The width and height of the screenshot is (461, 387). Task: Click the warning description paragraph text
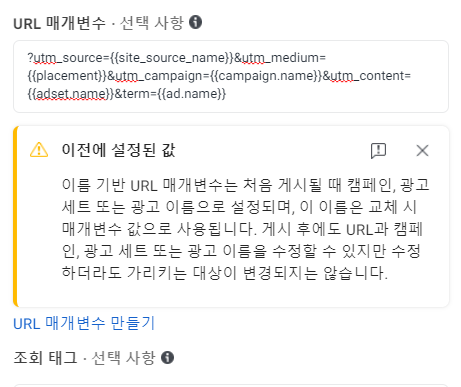click(x=245, y=229)
